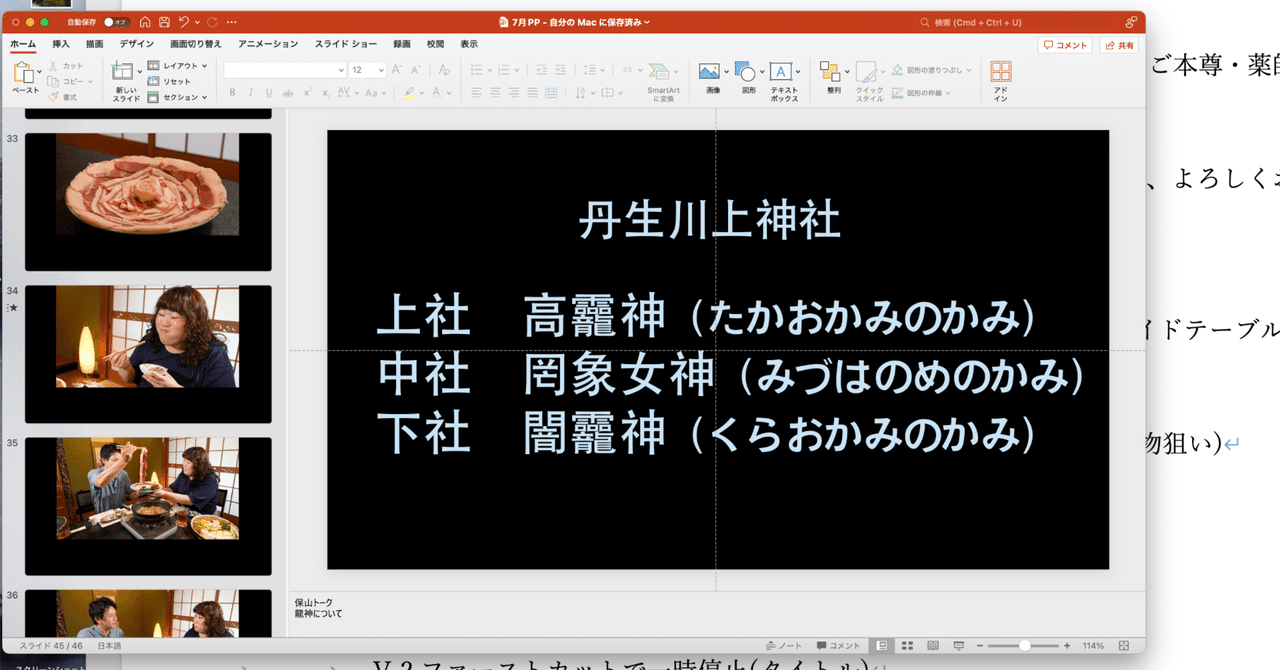This screenshot has width=1280, height=670.
Task: Open the Undo history dropdown arrow
Action: 196,22
